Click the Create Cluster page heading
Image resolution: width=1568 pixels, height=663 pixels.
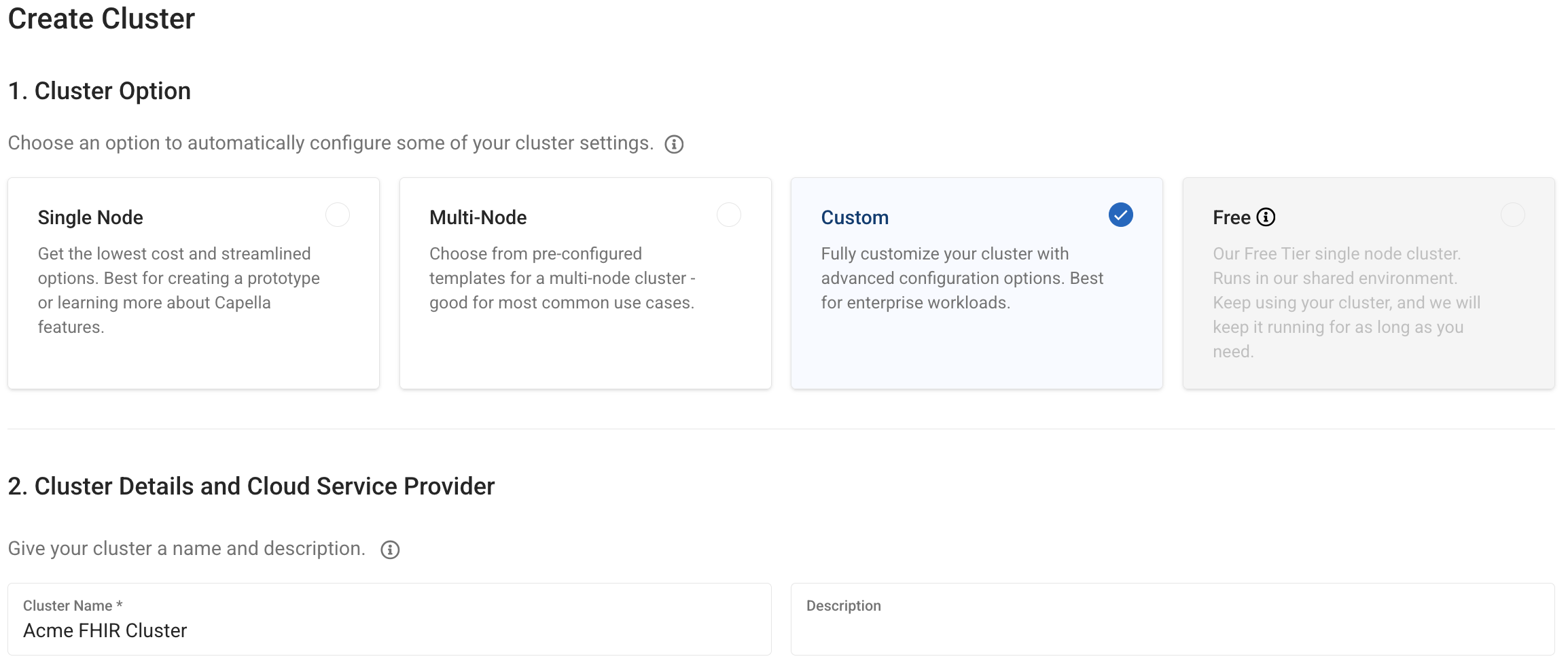pyautogui.click(x=101, y=19)
